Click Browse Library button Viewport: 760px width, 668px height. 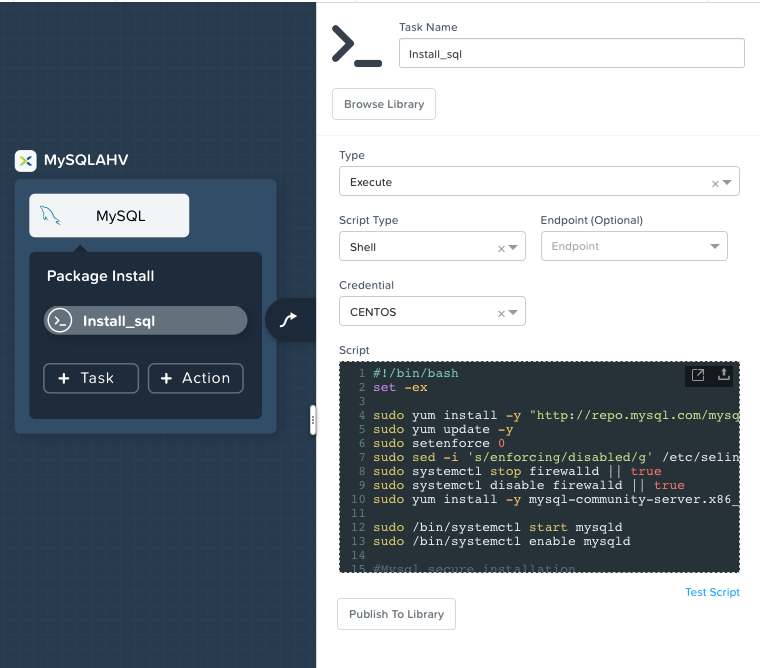tap(384, 104)
